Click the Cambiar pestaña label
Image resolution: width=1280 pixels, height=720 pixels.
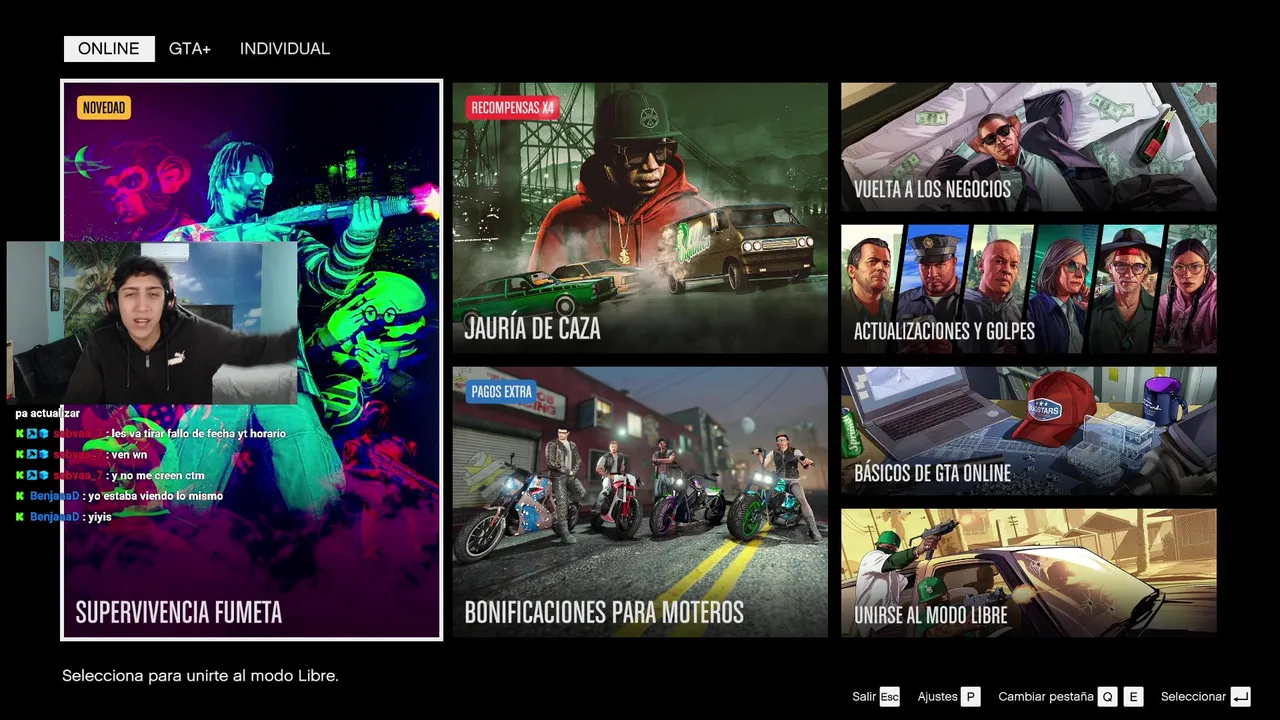point(1046,697)
